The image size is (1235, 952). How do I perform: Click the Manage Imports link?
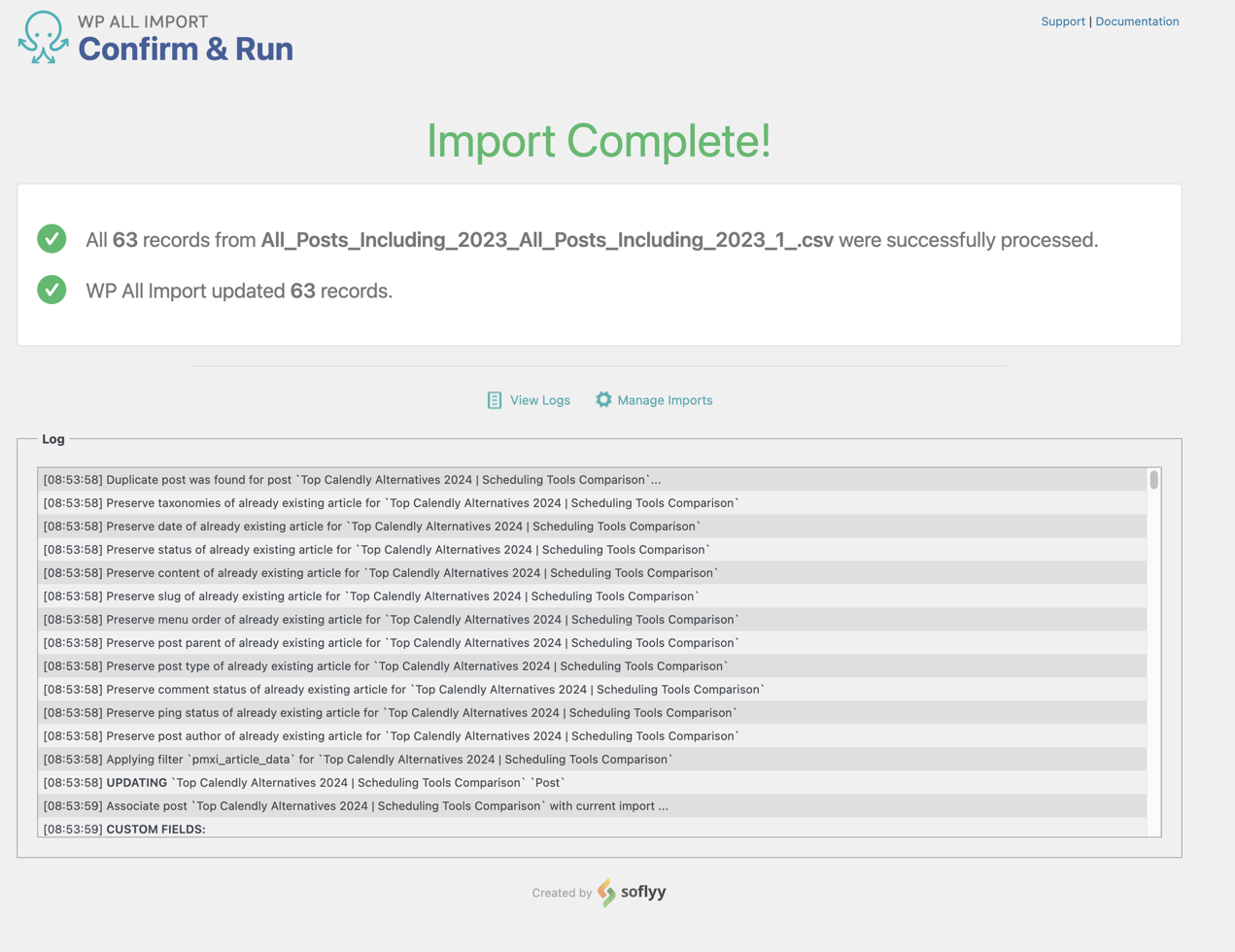coord(665,399)
